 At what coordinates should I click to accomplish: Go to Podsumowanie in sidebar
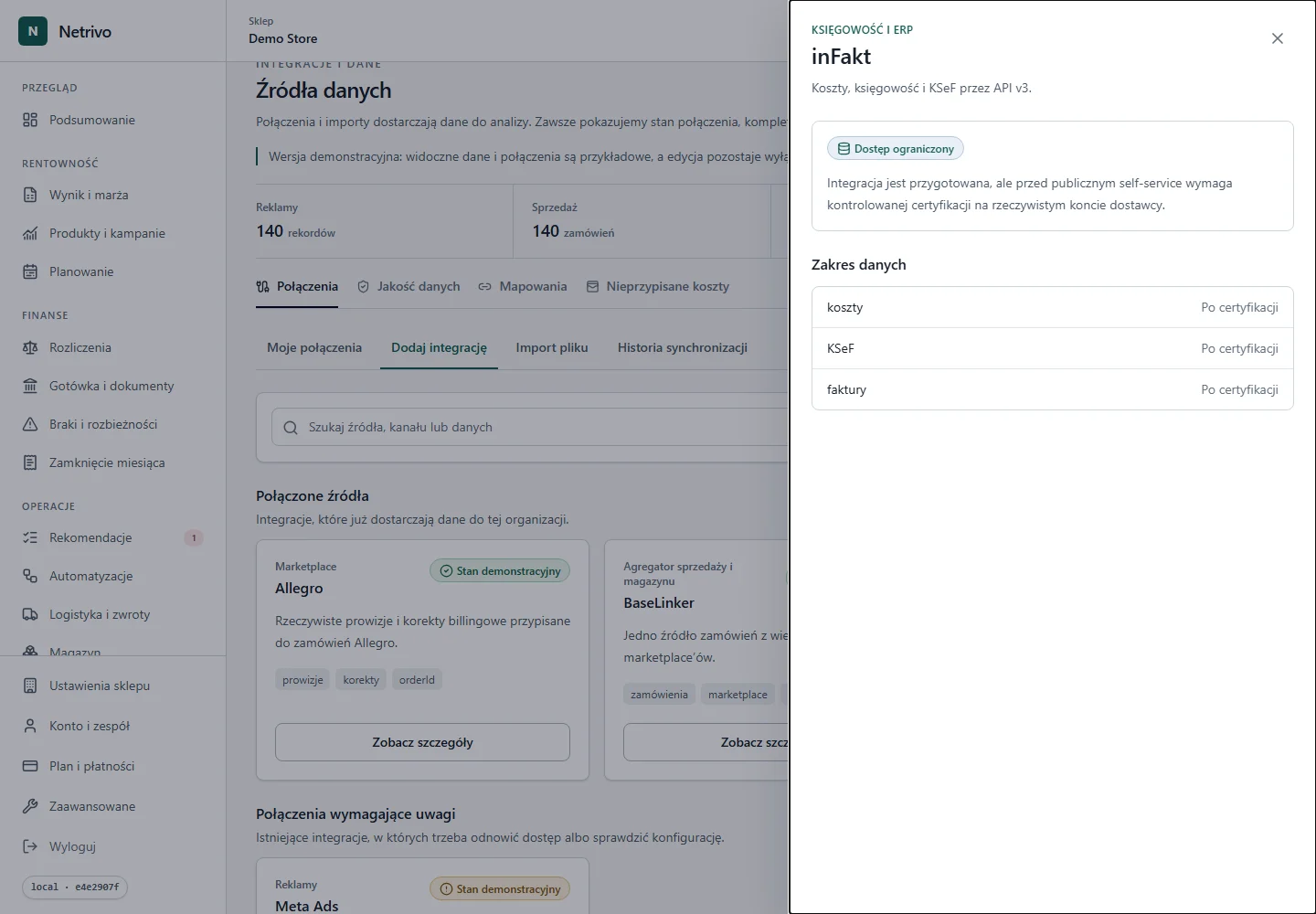(x=112, y=120)
